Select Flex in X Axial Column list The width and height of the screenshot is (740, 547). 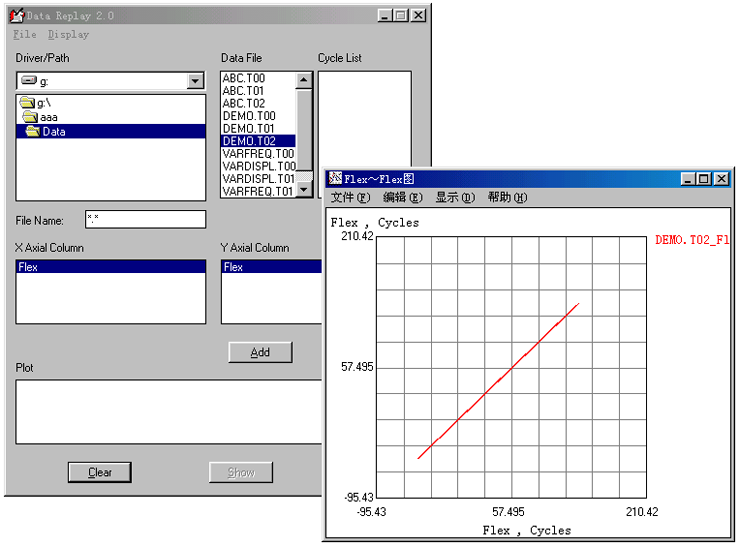(x=111, y=267)
